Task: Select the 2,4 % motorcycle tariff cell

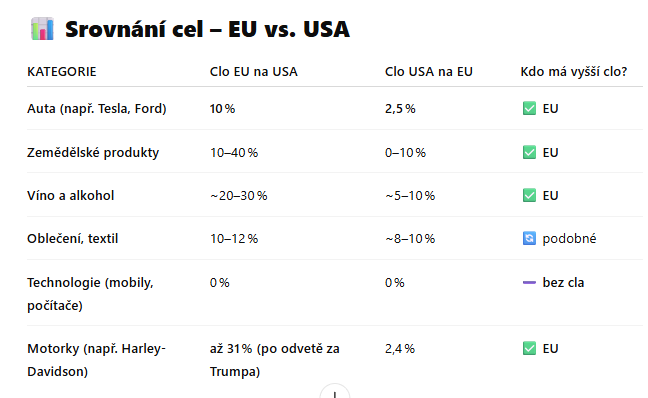Action: click(x=400, y=349)
